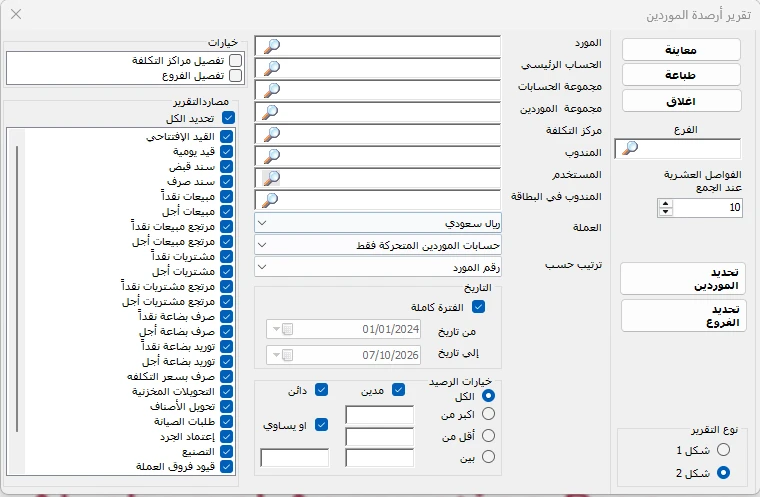Viewport: 760px width, 497px height.
Task: Toggle الفترة كاملة checkbox
Action: click(x=478, y=307)
